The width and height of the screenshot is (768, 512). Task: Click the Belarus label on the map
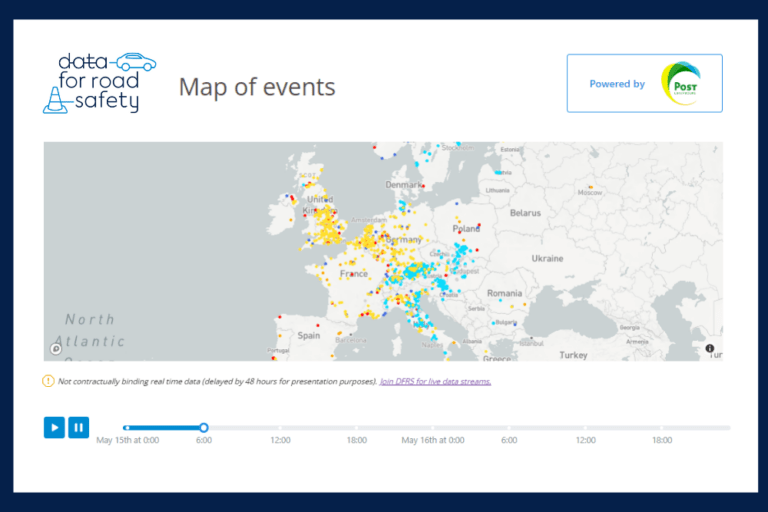(526, 213)
